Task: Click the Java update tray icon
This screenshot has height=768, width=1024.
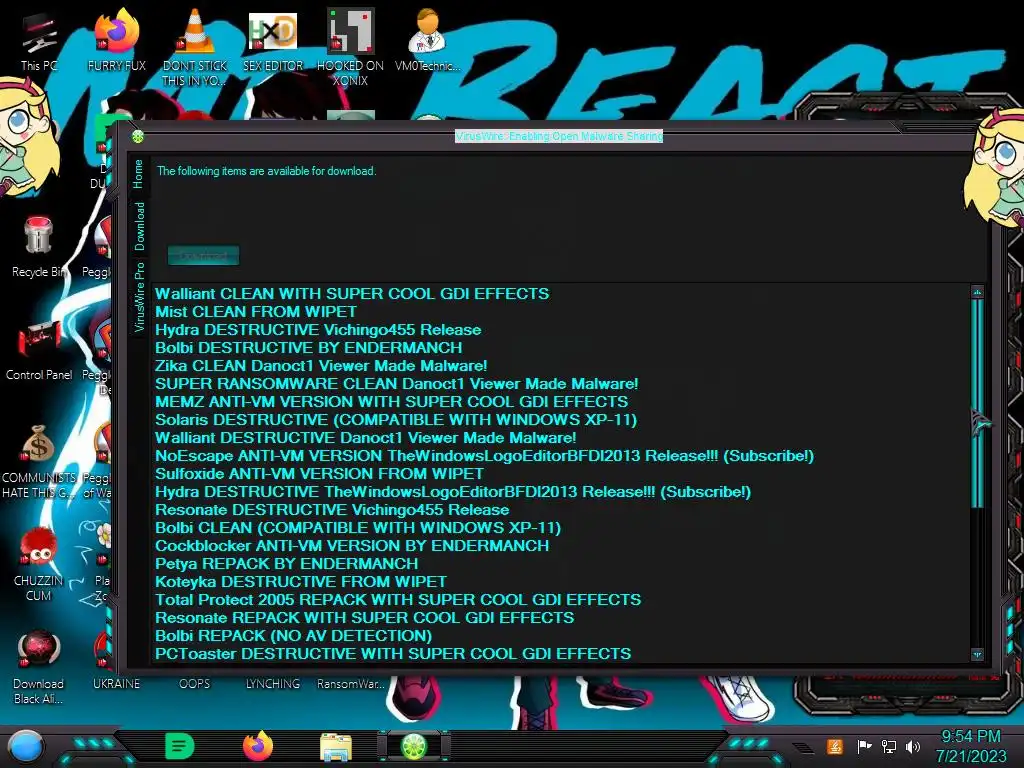Action: tap(835, 746)
